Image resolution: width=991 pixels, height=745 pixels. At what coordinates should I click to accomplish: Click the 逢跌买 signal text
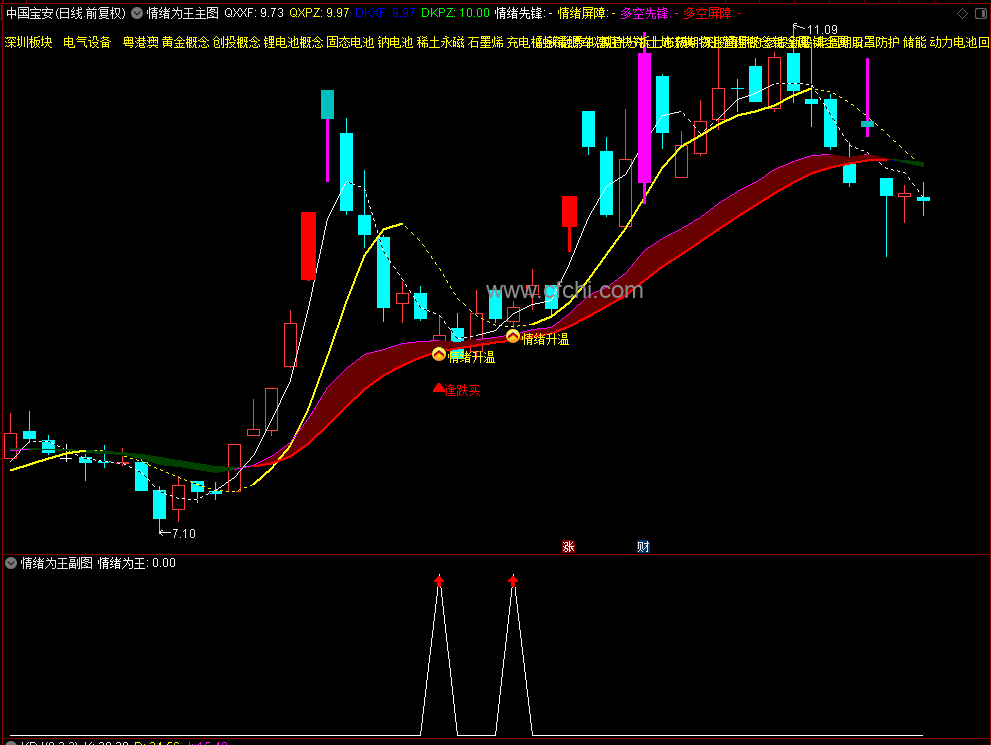pos(463,391)
